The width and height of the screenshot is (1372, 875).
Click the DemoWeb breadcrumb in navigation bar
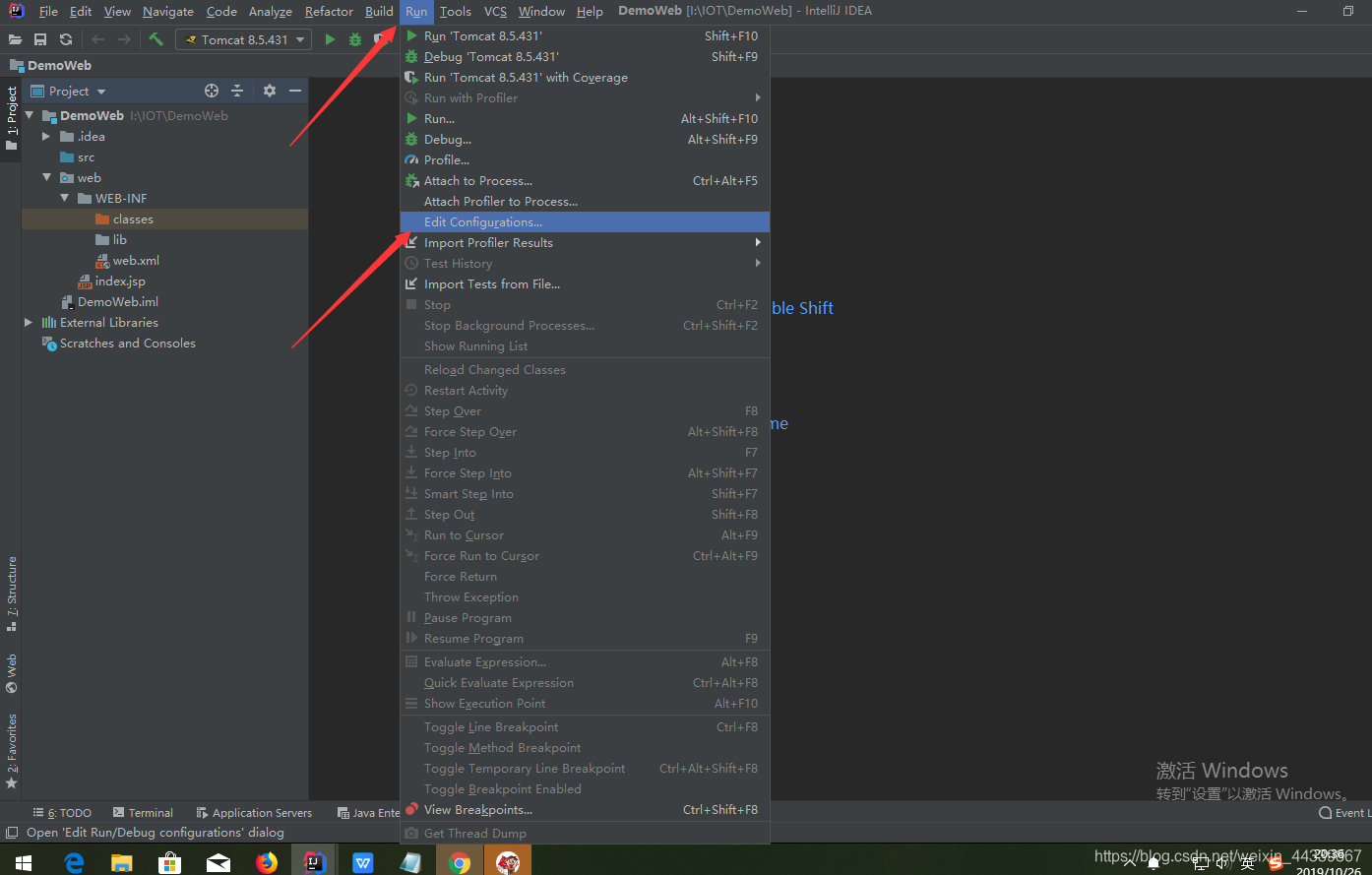tap(50, 65)
